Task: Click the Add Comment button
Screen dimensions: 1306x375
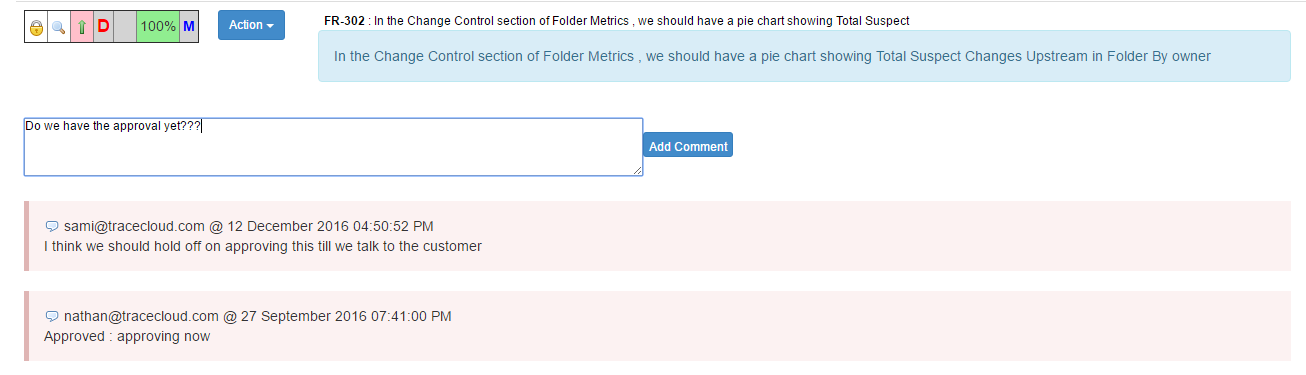Action: 688,145
